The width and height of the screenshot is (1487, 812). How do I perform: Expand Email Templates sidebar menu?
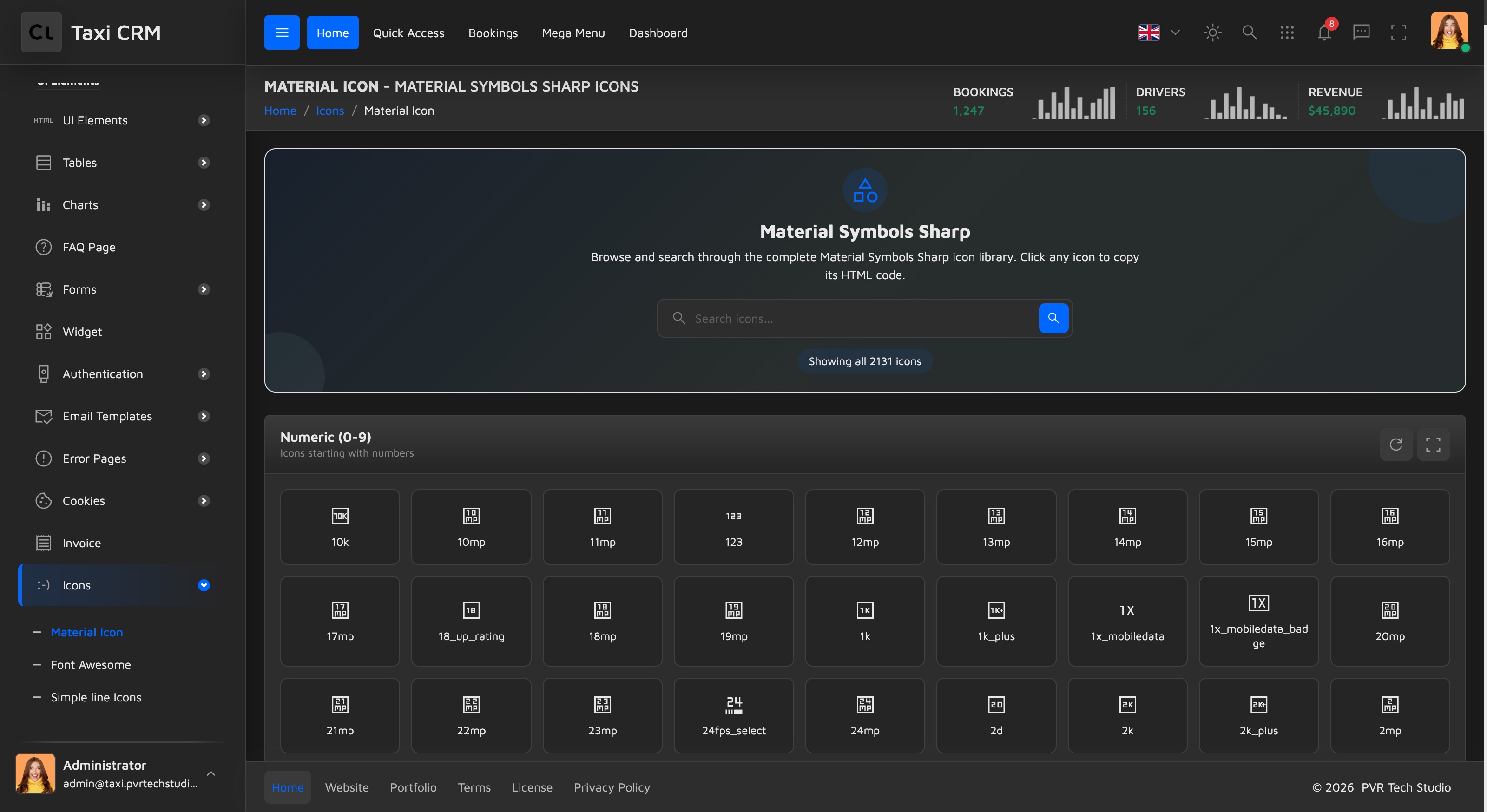pyautogui.click(x=121, y=416)
